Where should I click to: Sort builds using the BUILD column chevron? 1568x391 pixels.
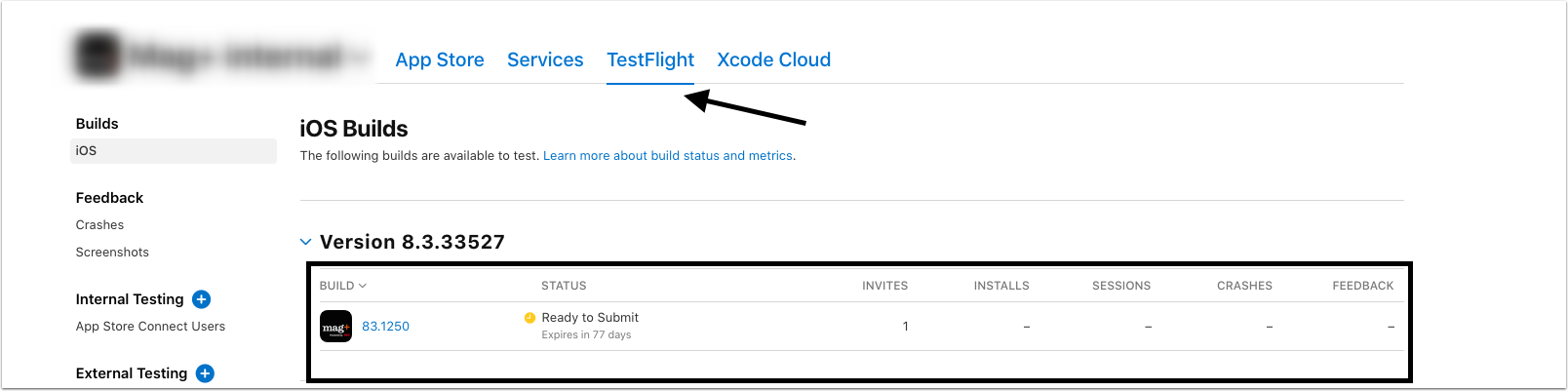pos(363,286)
